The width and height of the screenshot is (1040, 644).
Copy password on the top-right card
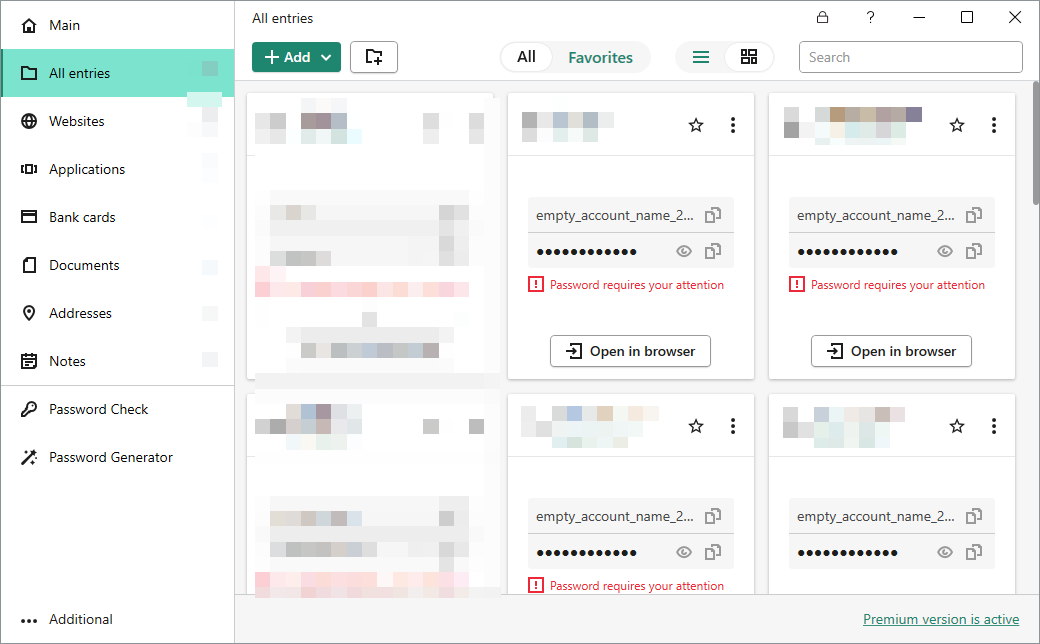point(974,251)
